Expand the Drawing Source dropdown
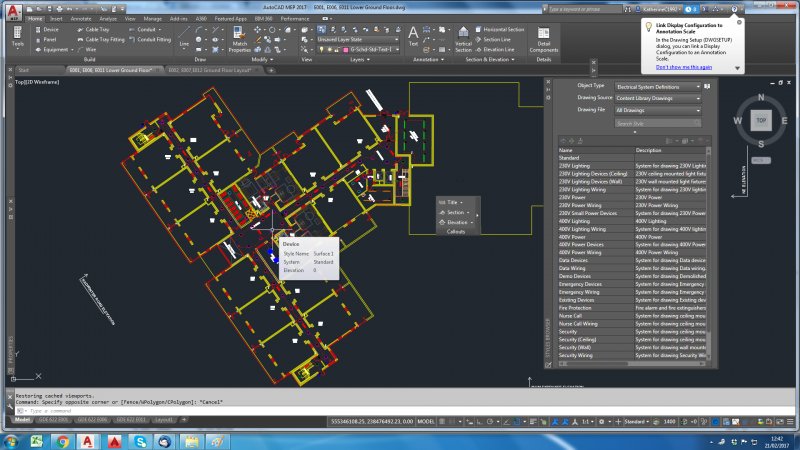 pyautogui.click(x=658, y=98)
